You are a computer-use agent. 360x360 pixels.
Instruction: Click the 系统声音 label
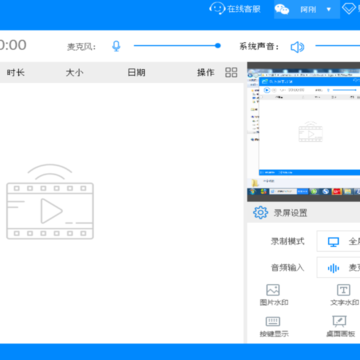click(x=259, y=46)
